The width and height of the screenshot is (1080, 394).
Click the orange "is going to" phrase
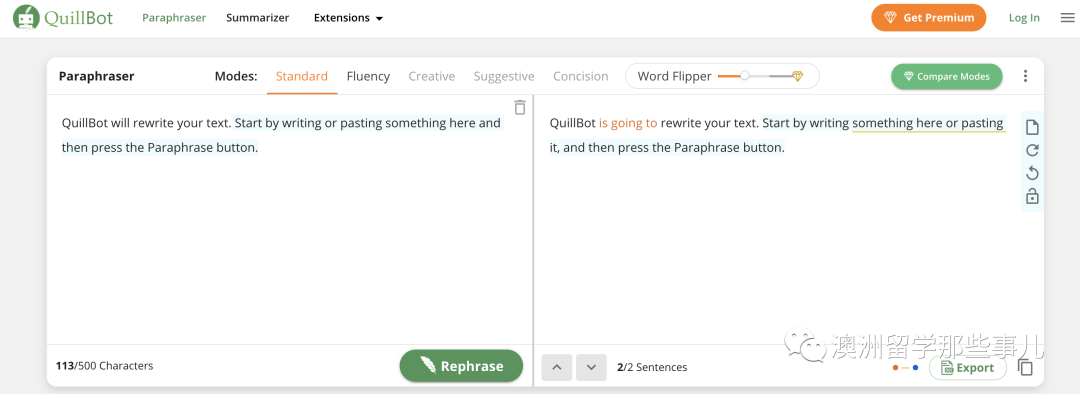click(628, 123)
